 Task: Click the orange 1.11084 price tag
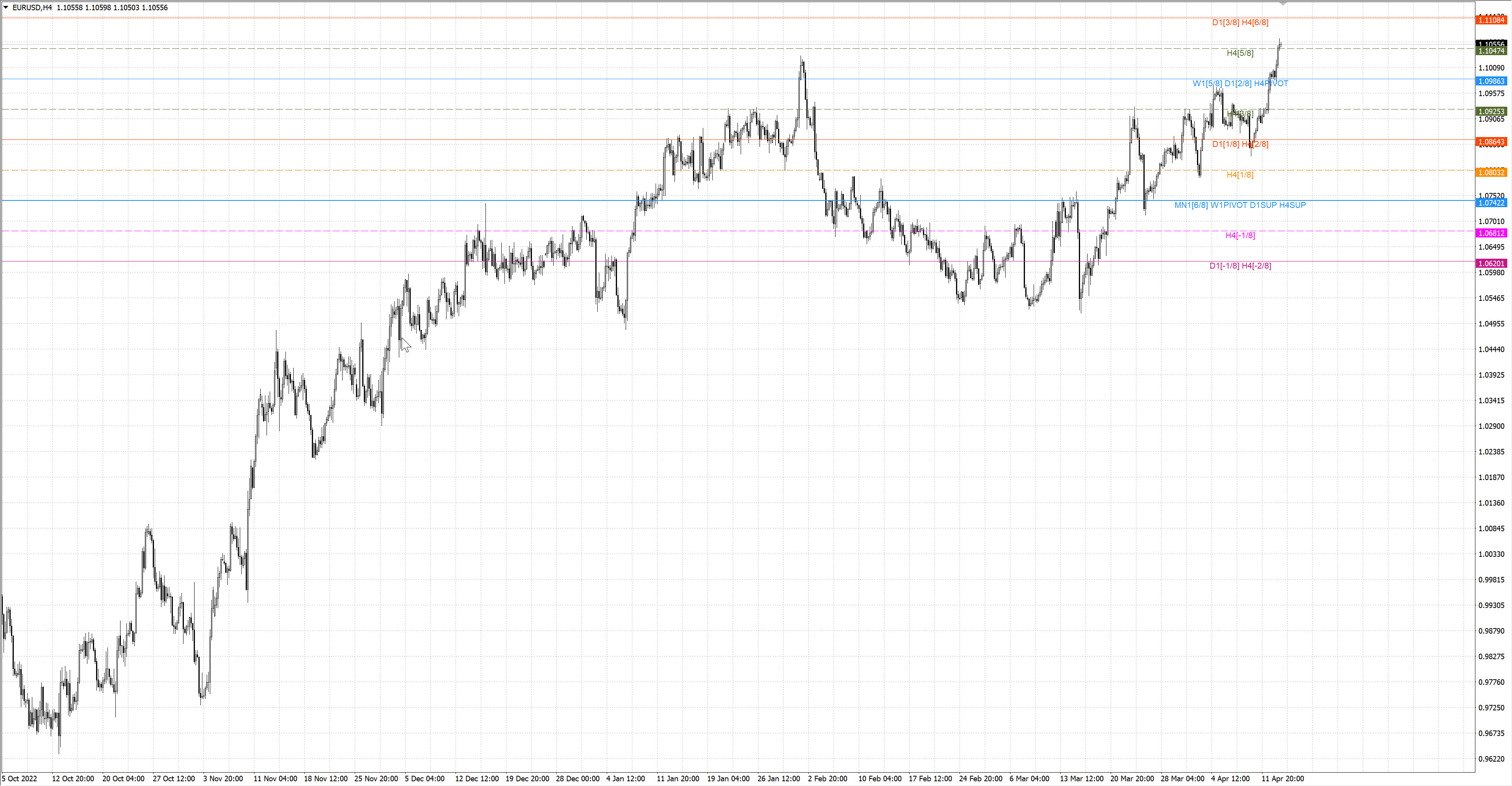coord(1492,20)
